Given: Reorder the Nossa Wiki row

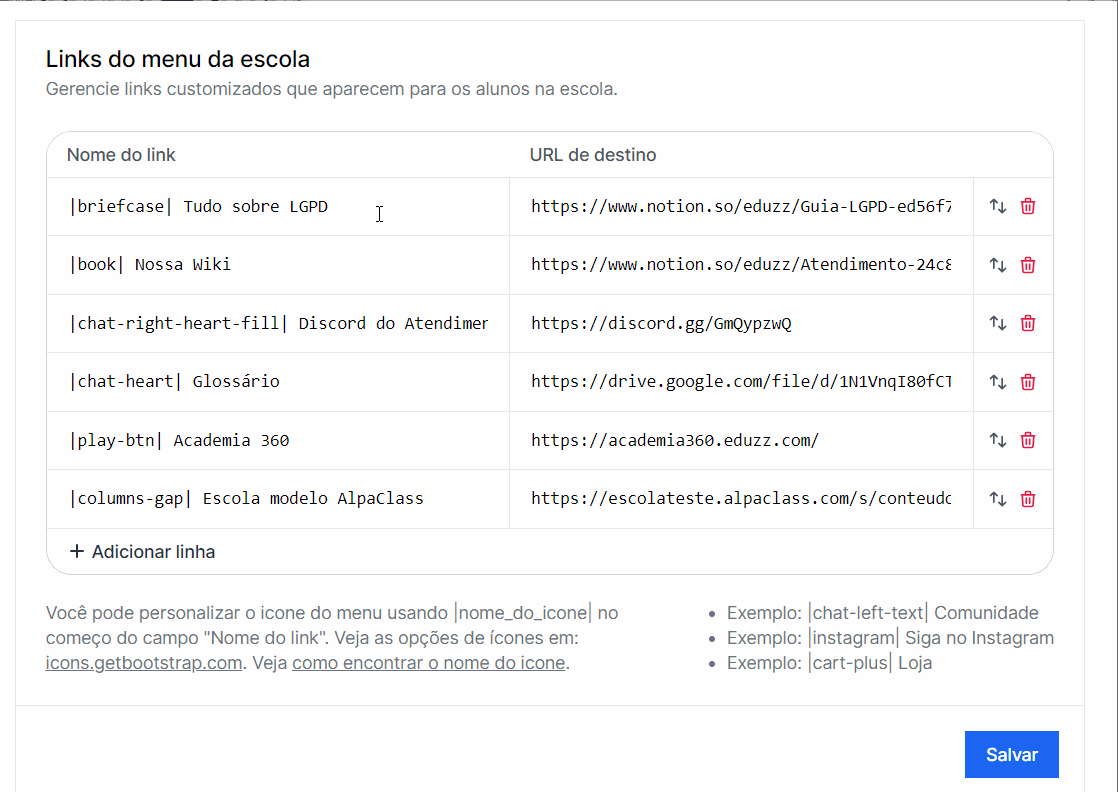Looking at the screenshot, I should pos(997,265).
